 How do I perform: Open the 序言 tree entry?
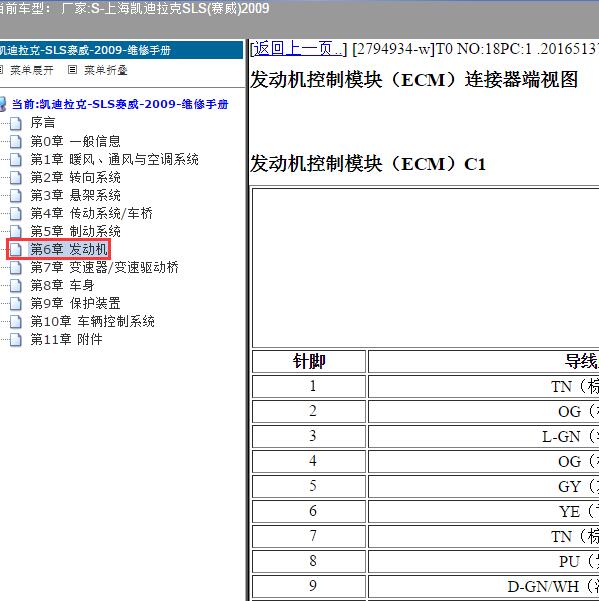[43, 123]
